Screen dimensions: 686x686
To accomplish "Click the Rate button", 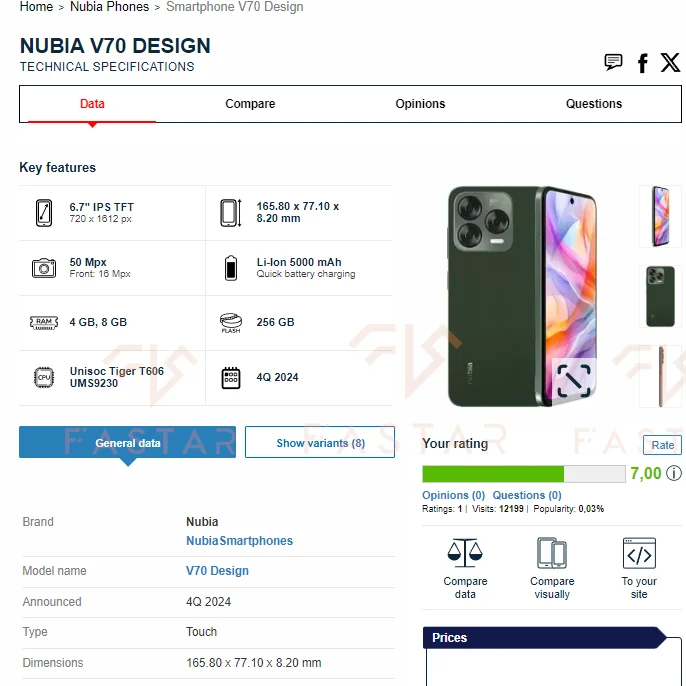I will pyautogui.click(x=662, y=445).
